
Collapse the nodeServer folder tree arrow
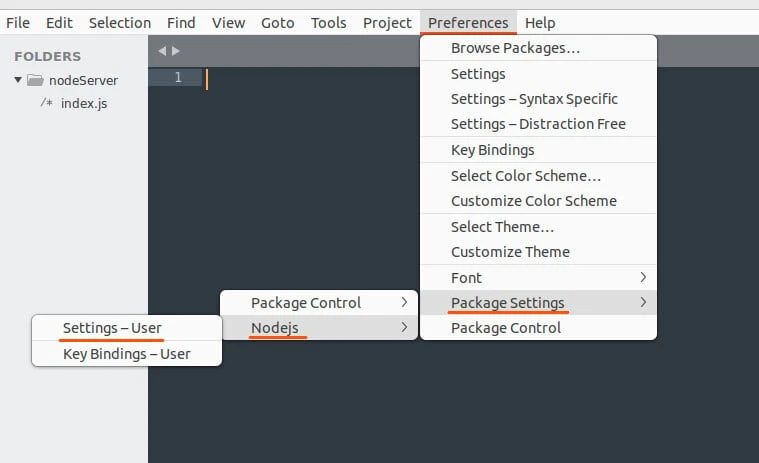tap(18, 80)
